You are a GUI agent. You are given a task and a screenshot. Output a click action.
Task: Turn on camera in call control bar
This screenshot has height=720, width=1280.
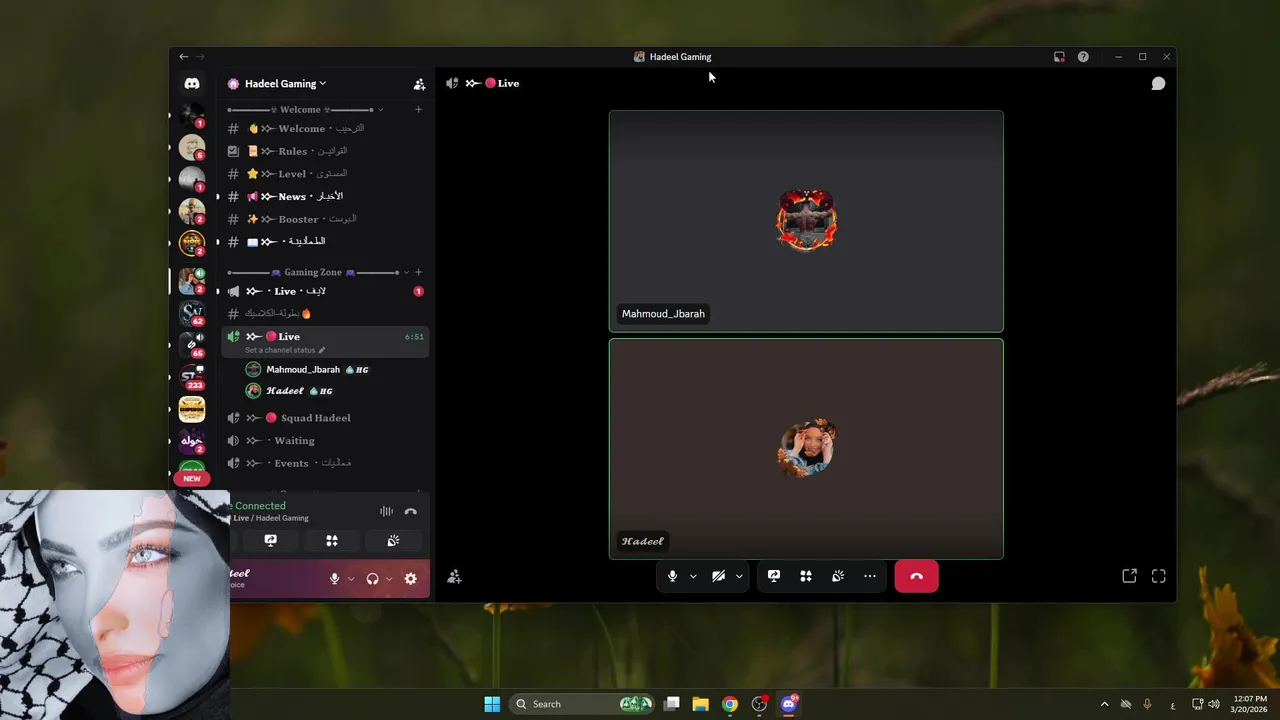(719, 576)
